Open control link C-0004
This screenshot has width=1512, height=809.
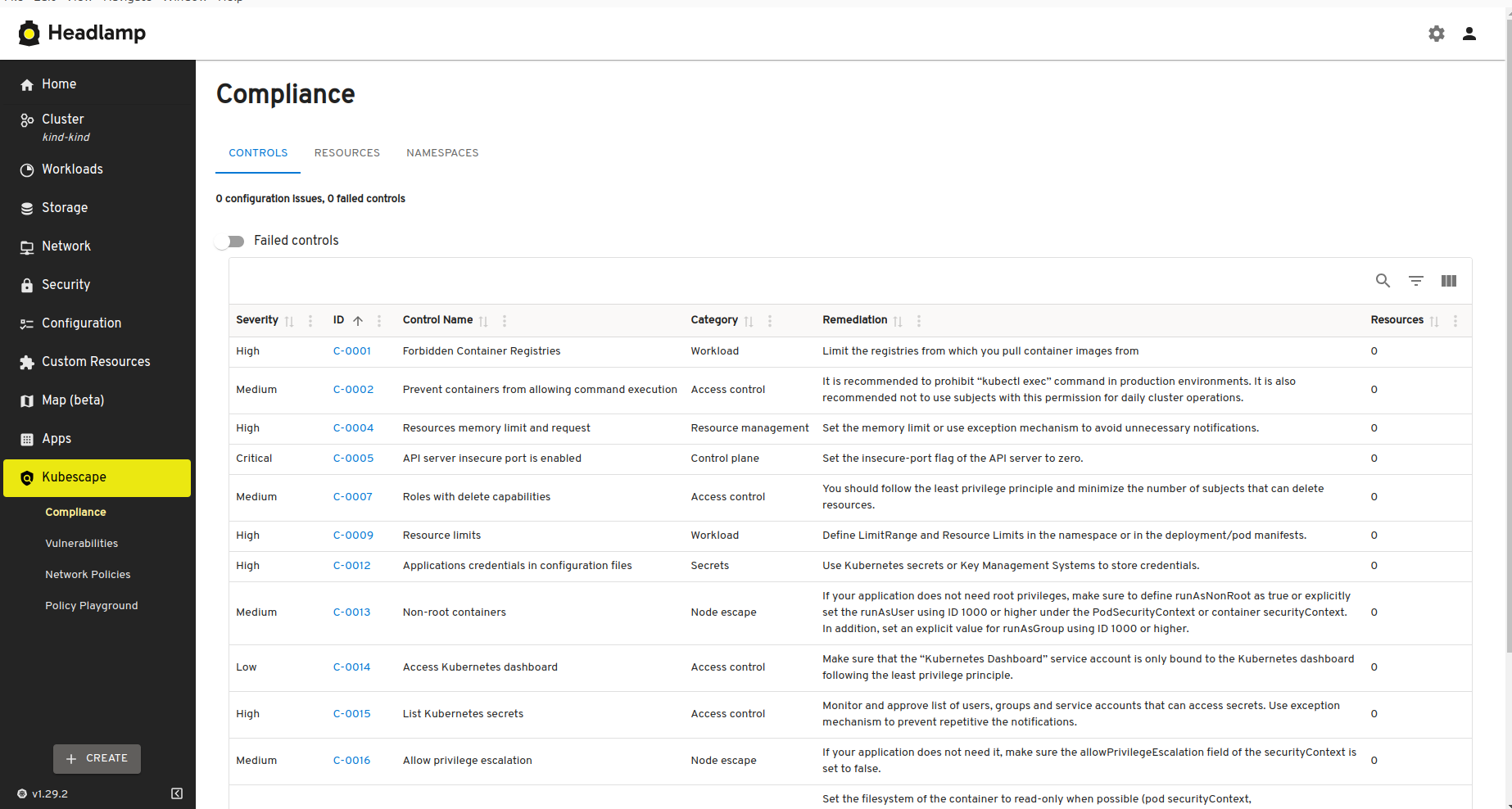pos(353,428)
